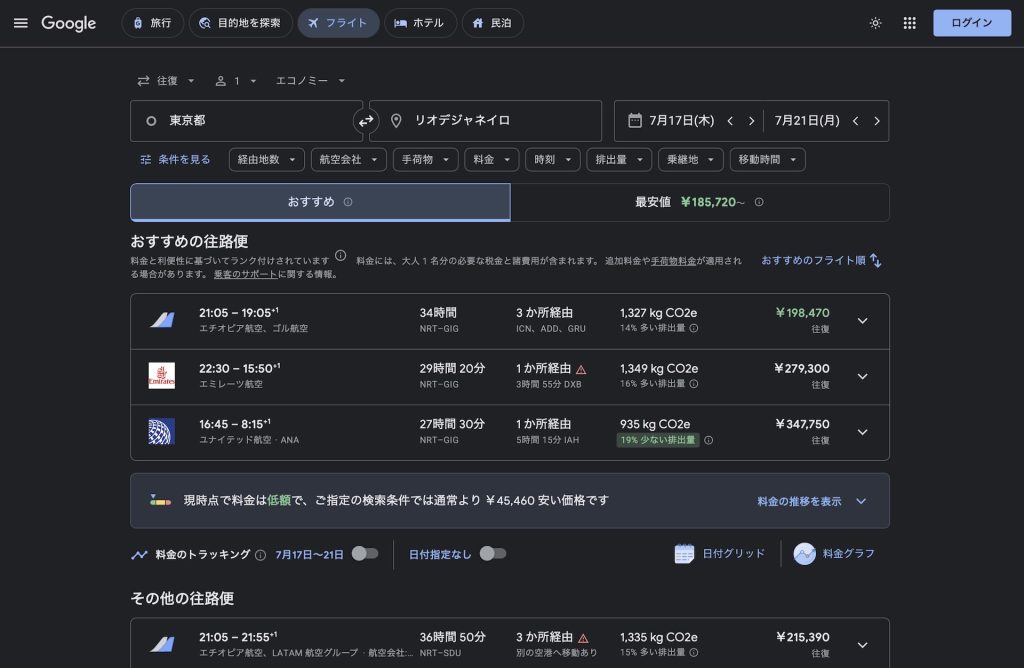Click info icon beside おすすめ tab

(348, 202)
